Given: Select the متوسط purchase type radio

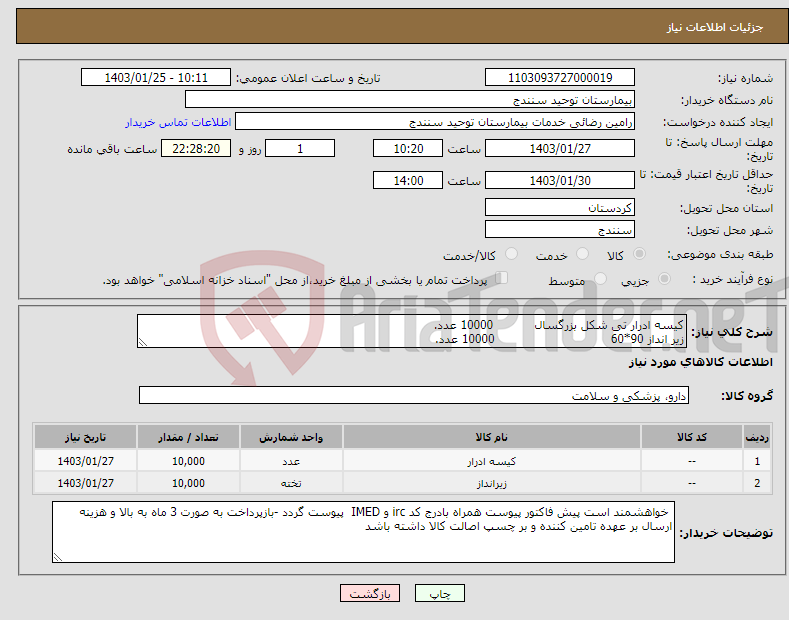Looking at the screenshot, I should click(x=600, y=278).
